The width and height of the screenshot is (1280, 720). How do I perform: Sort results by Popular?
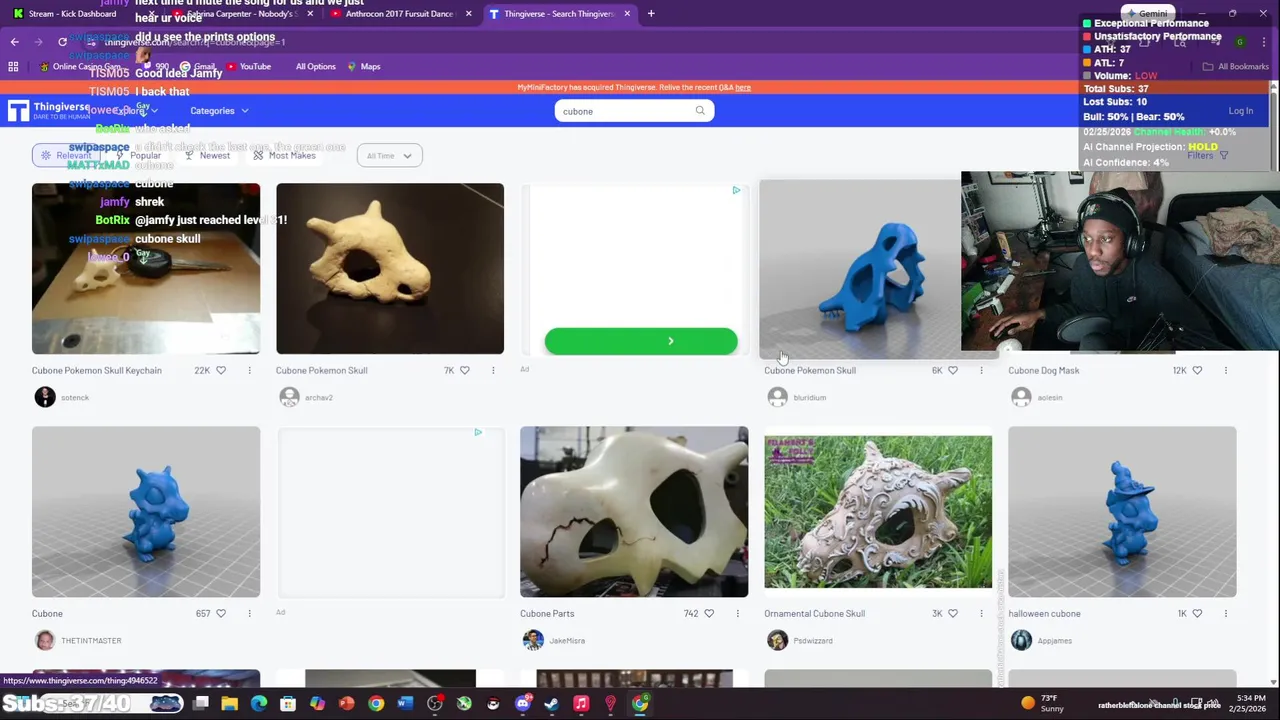point(138,156)
